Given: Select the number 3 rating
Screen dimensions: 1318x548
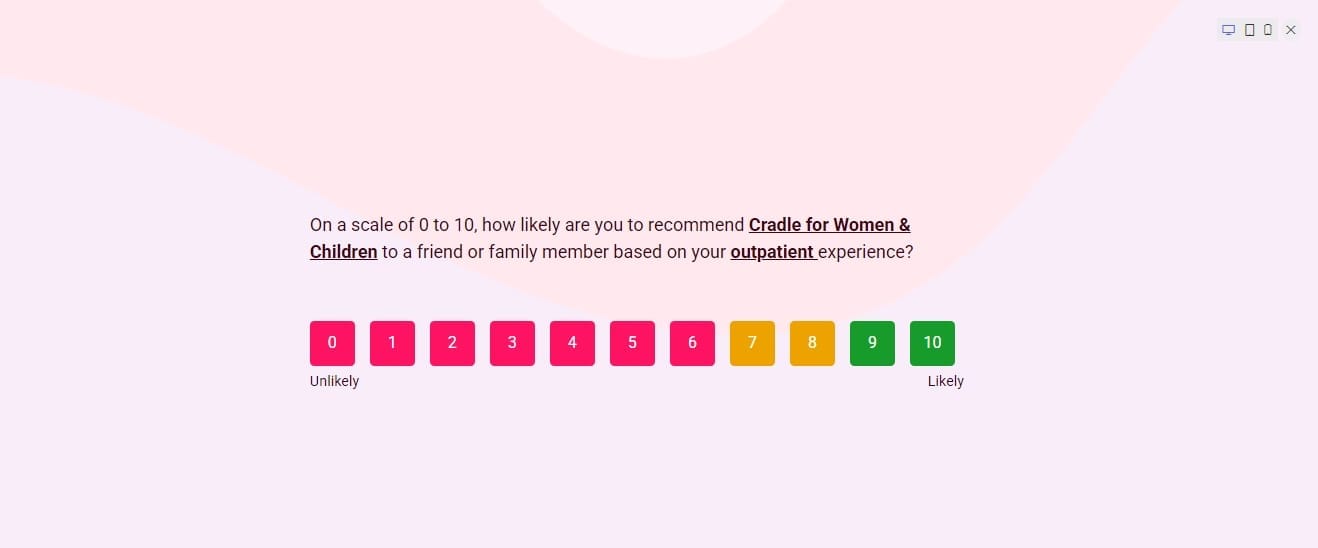Looking at the screenshot, I should point(512,343).
